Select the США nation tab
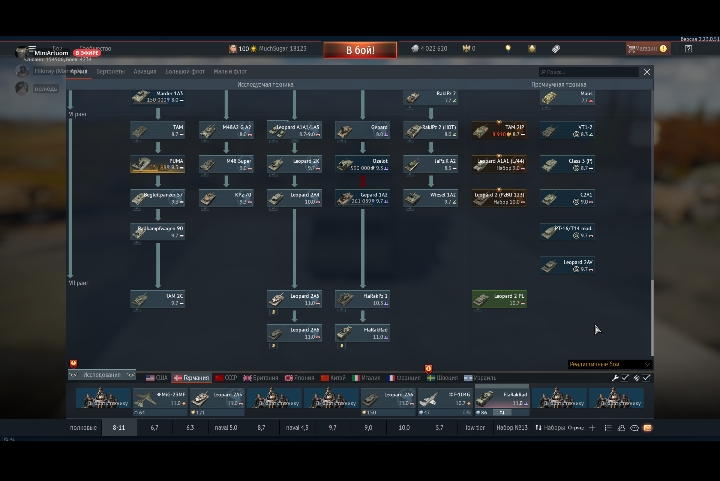Image resolution: width=720 pixels, height=481 pixels. point(157,378)
